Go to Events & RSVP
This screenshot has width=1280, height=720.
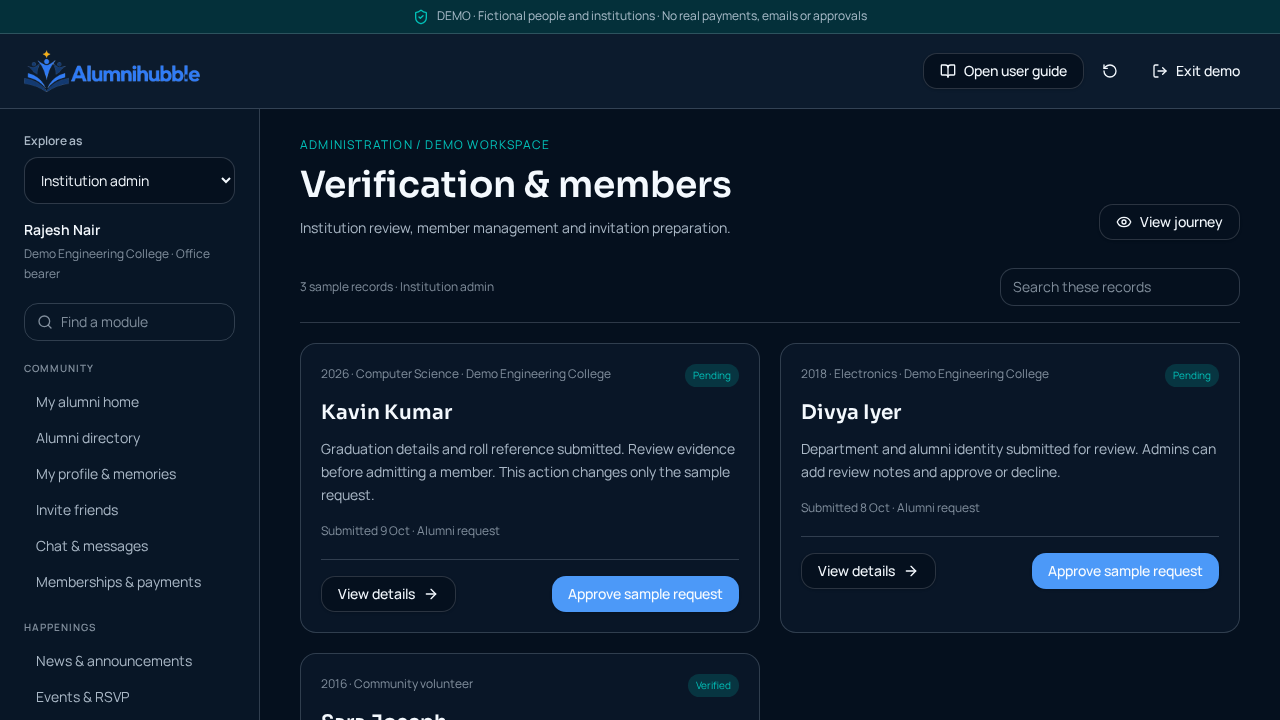click(83, 697)
